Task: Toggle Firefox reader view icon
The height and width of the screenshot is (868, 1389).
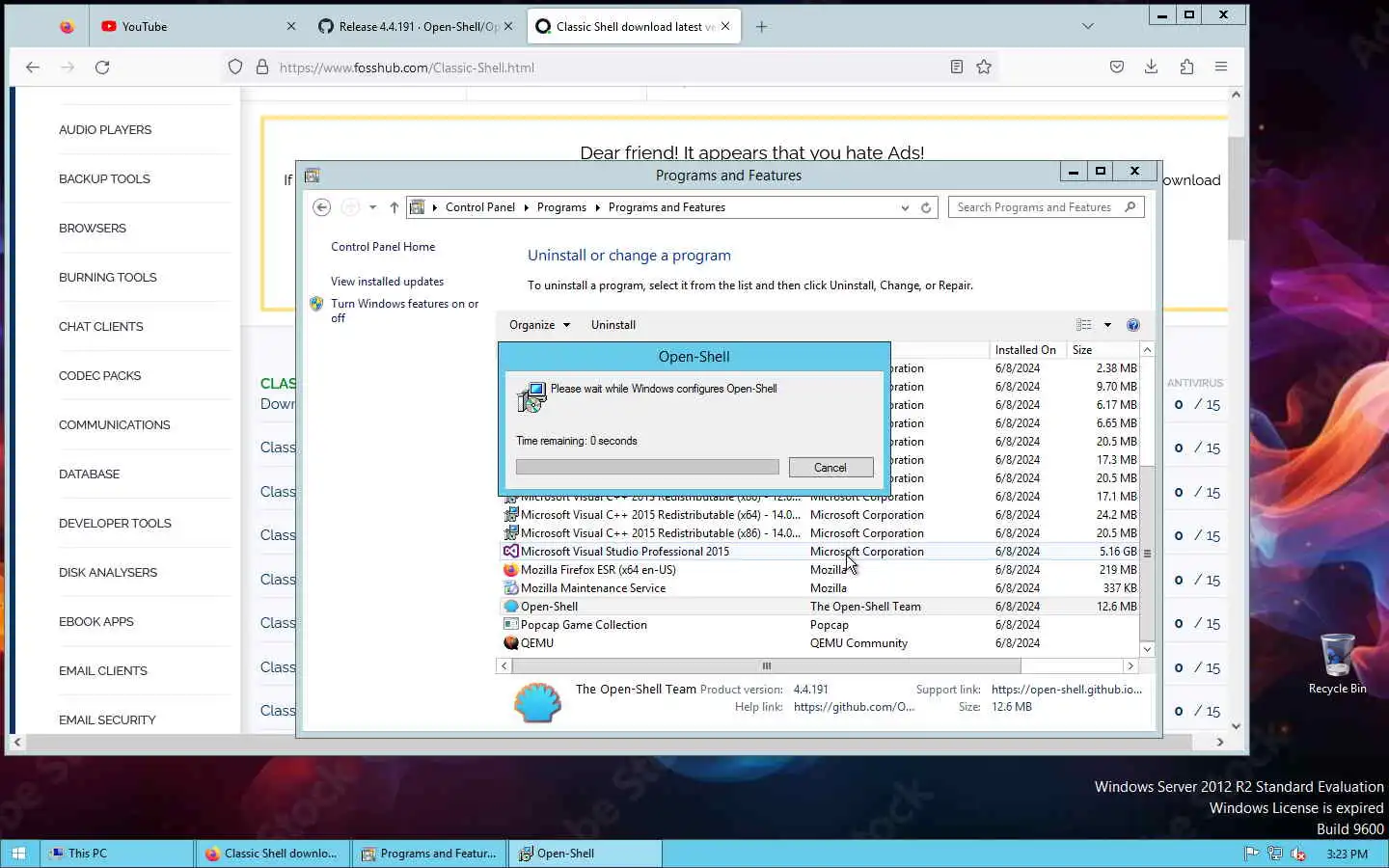Action: coord(956,68)
